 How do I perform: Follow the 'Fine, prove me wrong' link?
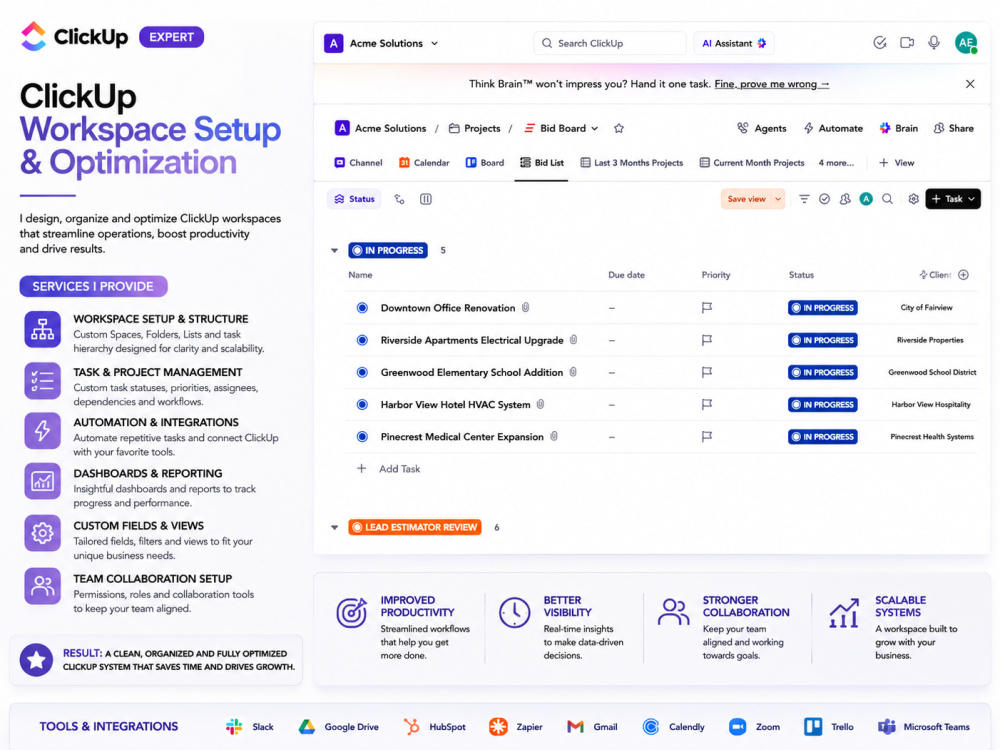click(772, 84)
